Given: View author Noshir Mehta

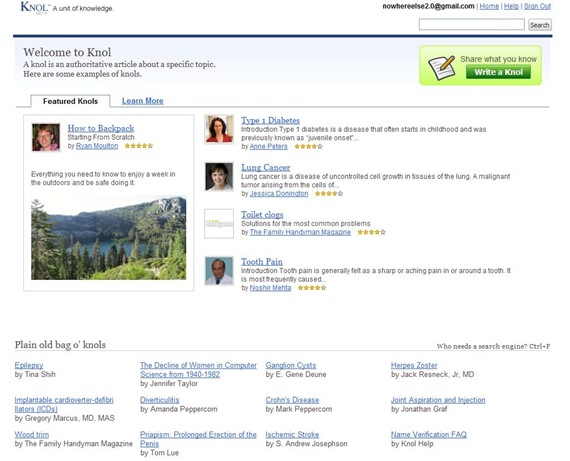Looking at the screenshot, I should point(270,288).
